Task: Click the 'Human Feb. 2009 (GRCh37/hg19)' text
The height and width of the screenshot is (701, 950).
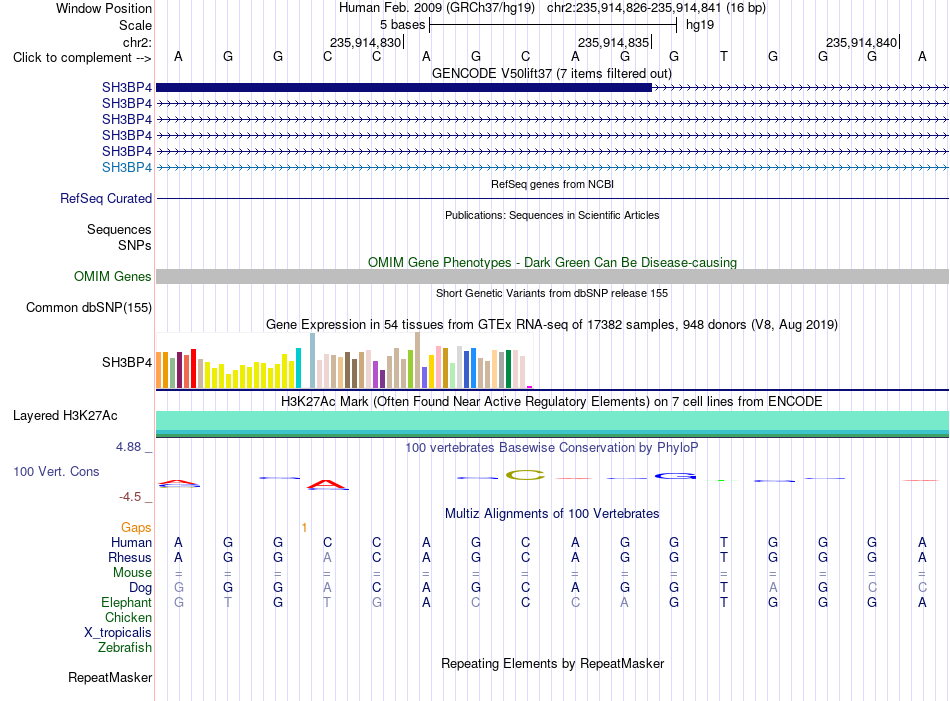Action: pyautogui.click(x=436, y=8)
